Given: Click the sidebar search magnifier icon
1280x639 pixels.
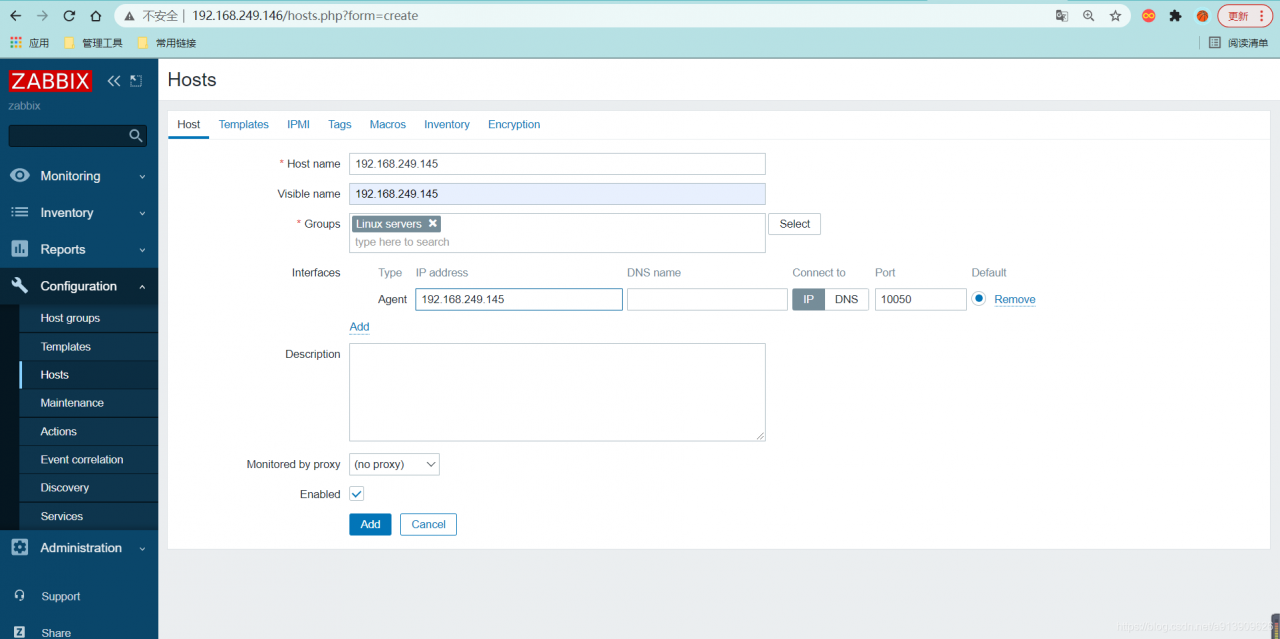Looking at the screenshot, I should tap(136, 135).
